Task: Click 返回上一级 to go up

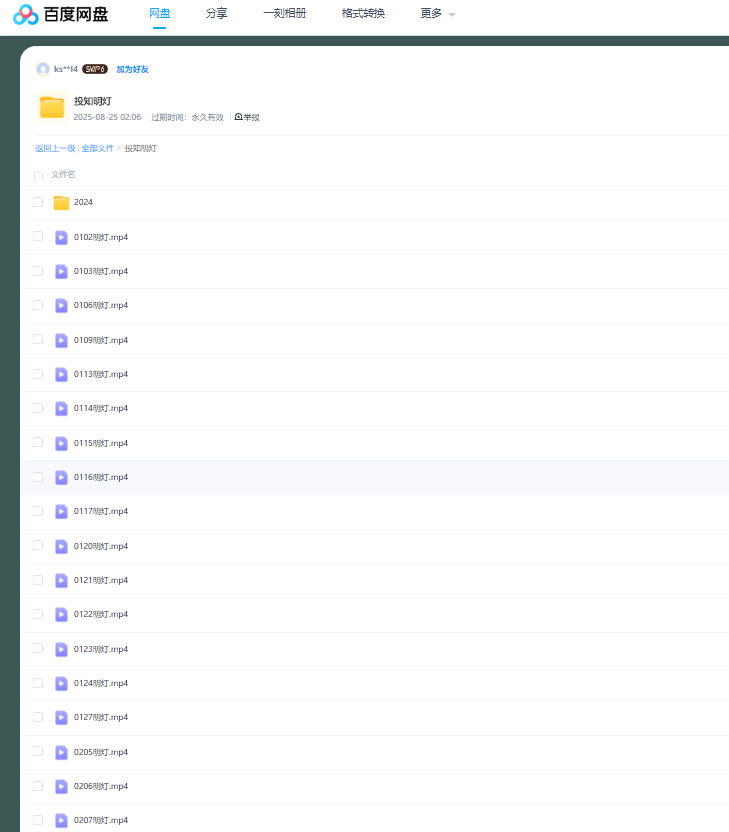Action: [x=55, y=148]
